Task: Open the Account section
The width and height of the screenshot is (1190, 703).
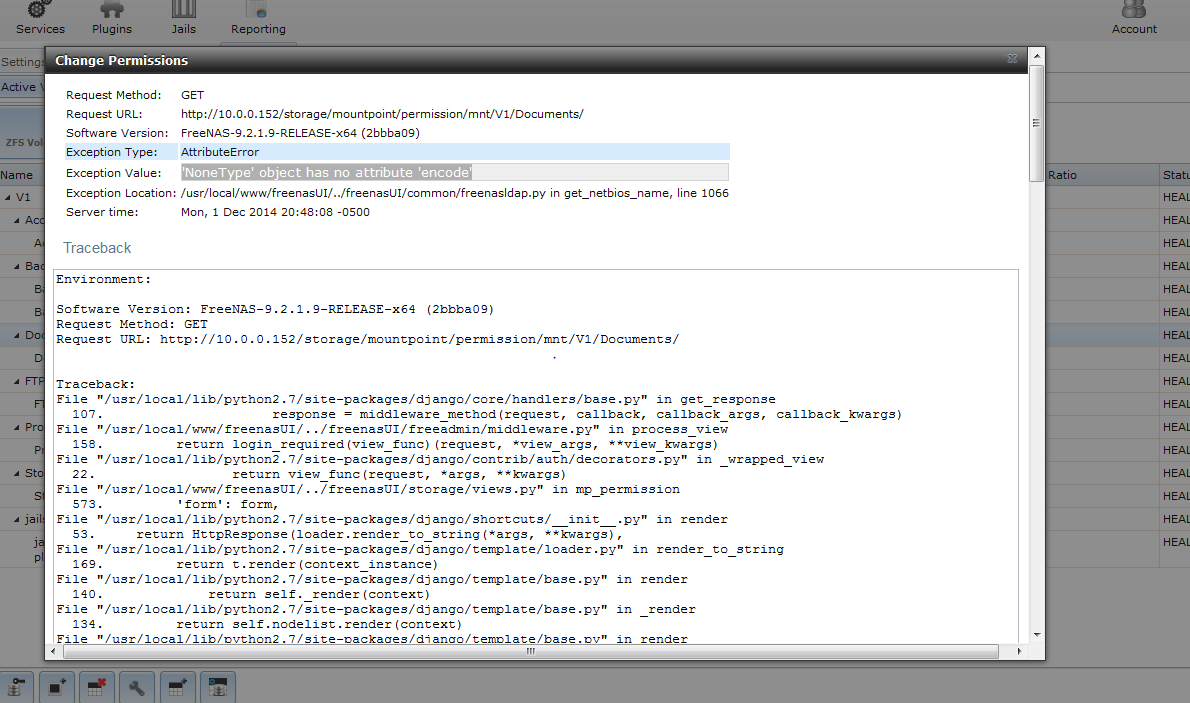Action: coord(1134,19)
